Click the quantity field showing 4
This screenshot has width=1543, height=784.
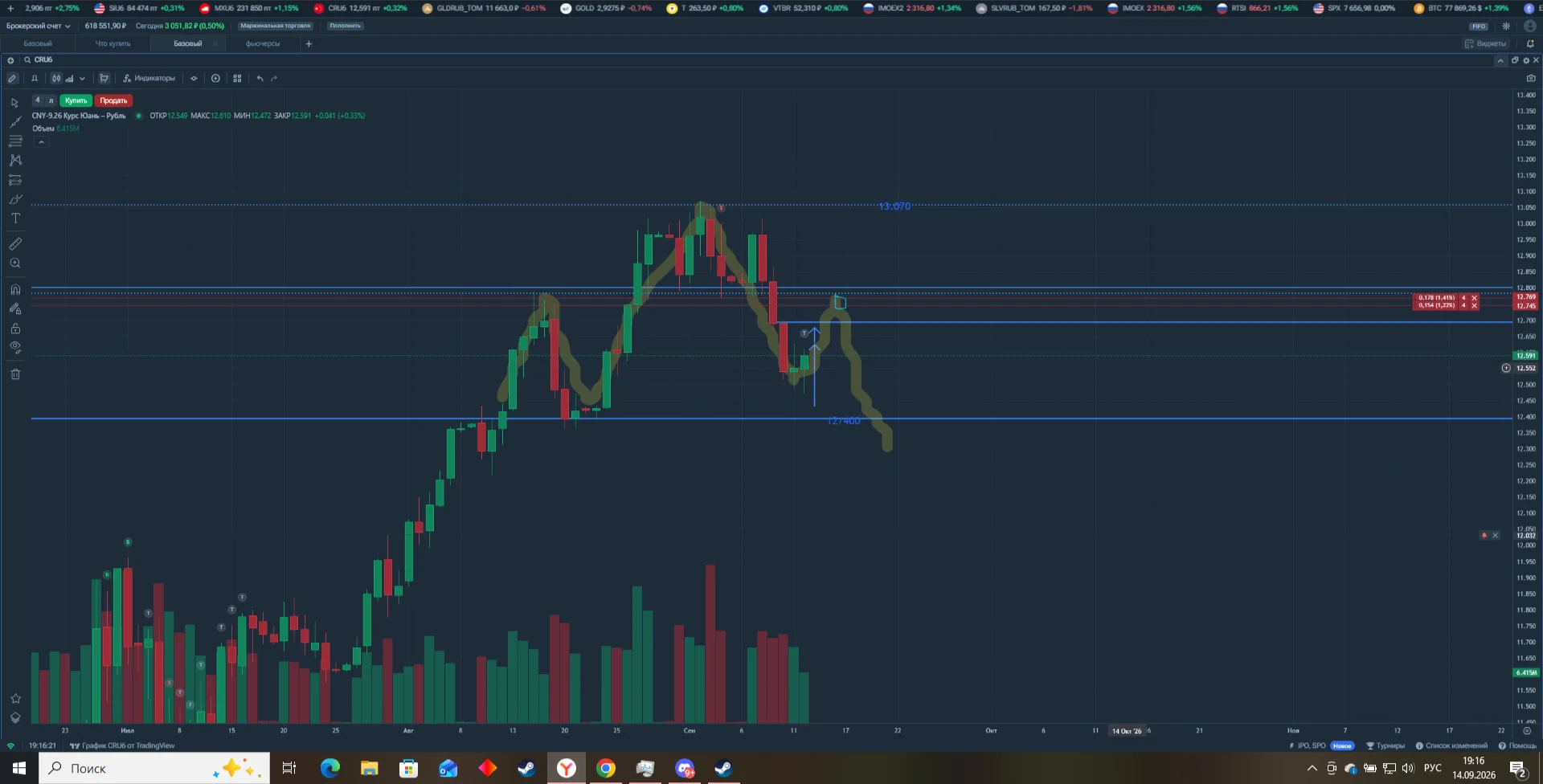(x=38, y=100)
